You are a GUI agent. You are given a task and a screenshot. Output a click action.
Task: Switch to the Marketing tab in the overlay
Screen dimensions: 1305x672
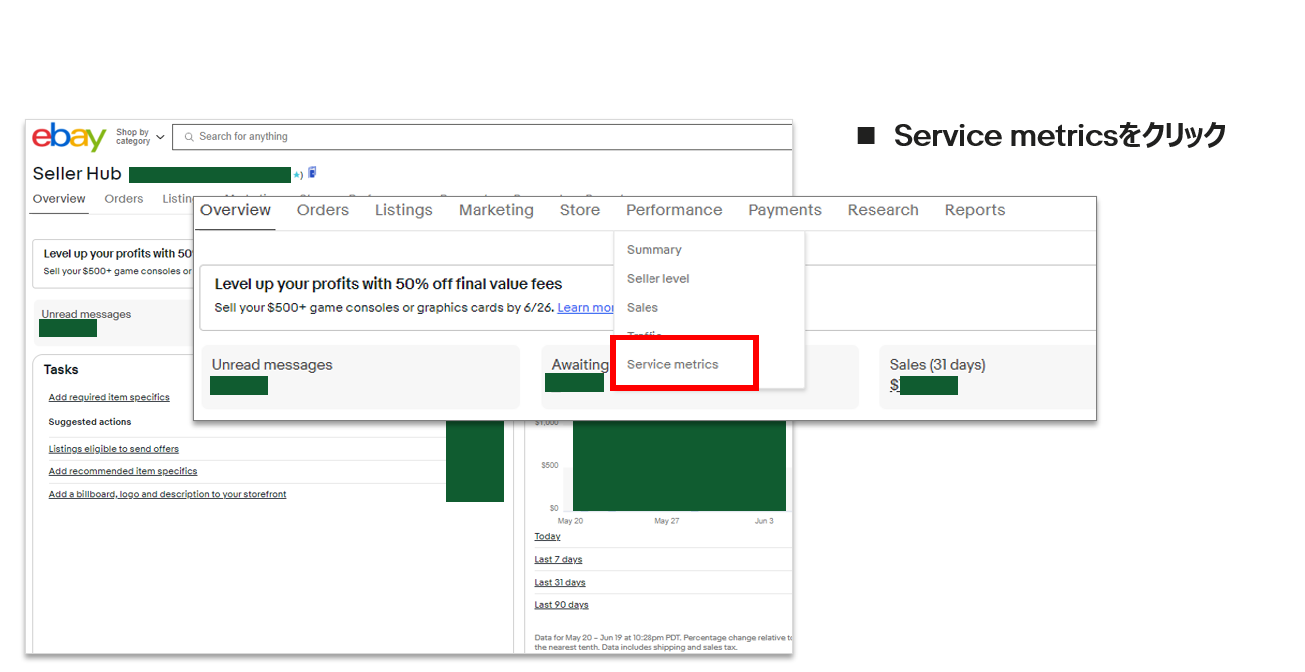click(496, 210)
